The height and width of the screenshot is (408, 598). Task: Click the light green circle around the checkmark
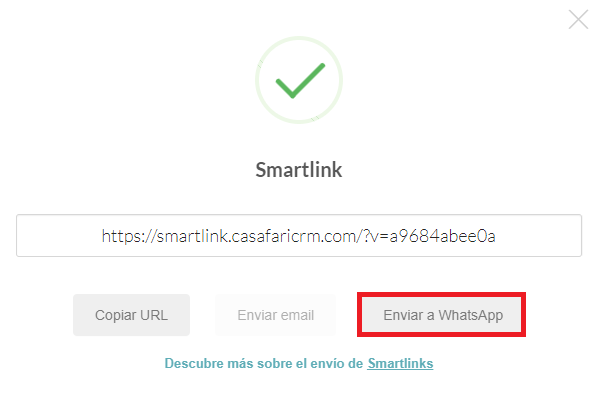point(299,80)
